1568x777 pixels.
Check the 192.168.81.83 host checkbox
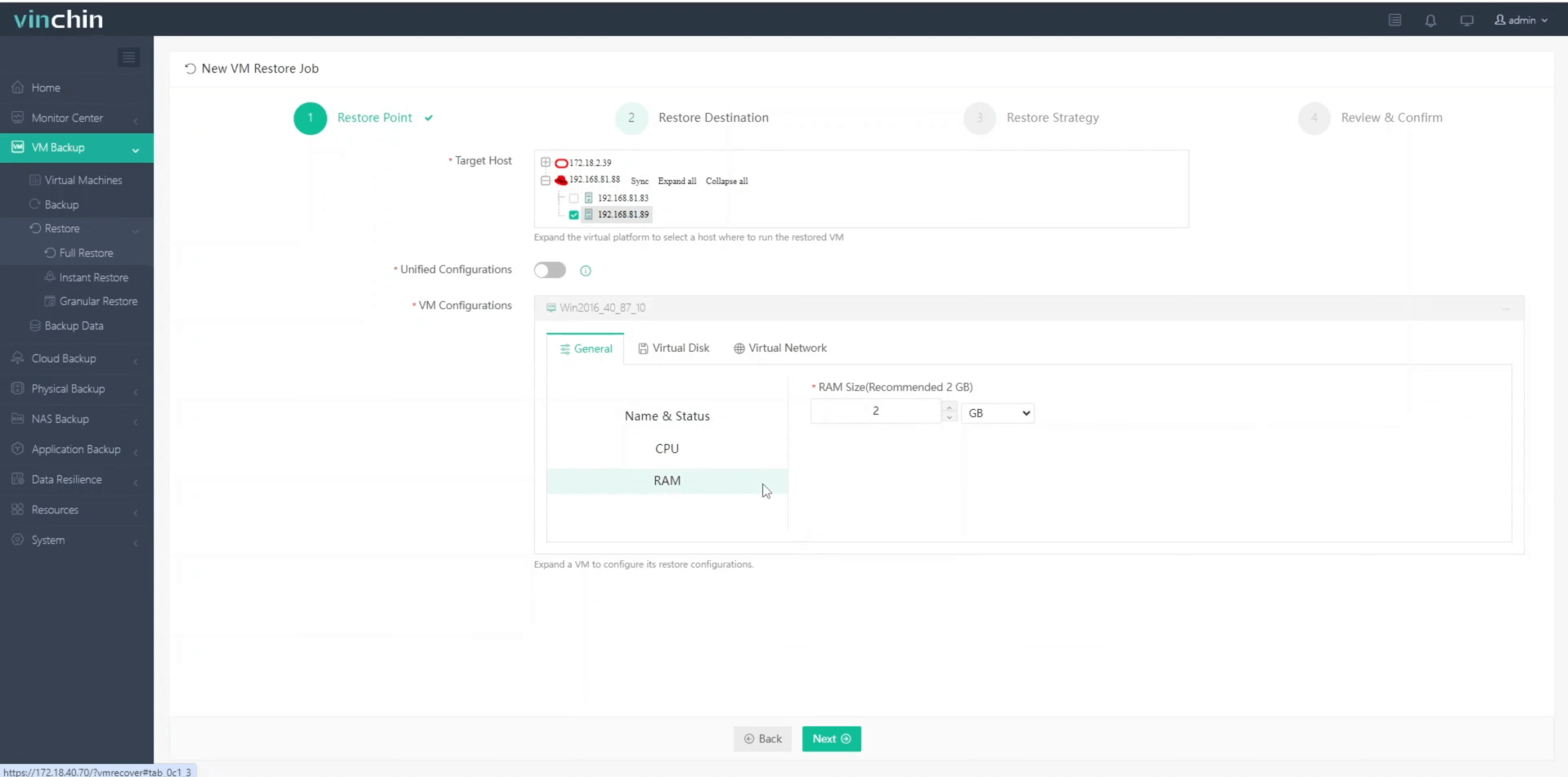click(x=573, y=199)
